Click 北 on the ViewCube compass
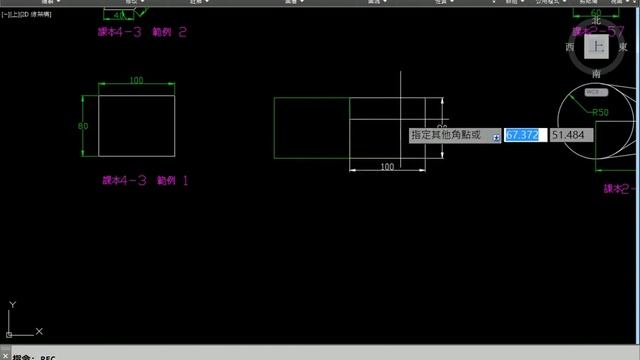This screenshot has width=640, height=360. [x=596, y=20]
